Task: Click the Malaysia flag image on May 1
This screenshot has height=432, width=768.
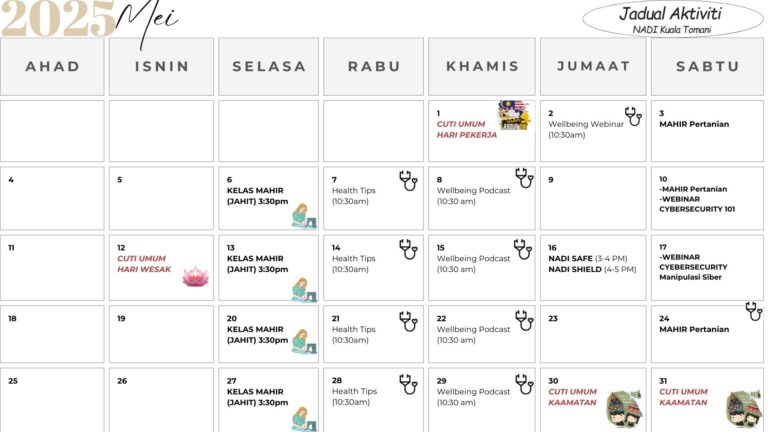Action: pos(514,116)
